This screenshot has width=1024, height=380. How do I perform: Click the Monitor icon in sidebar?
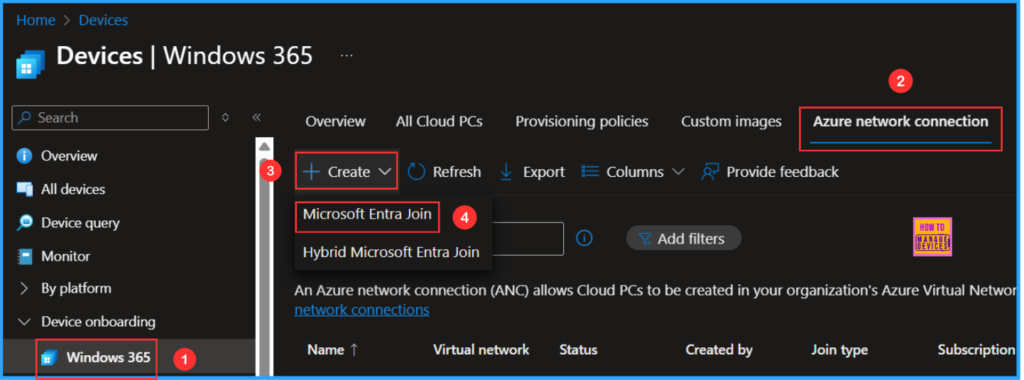pyautogui.click(x=24, y=257)
